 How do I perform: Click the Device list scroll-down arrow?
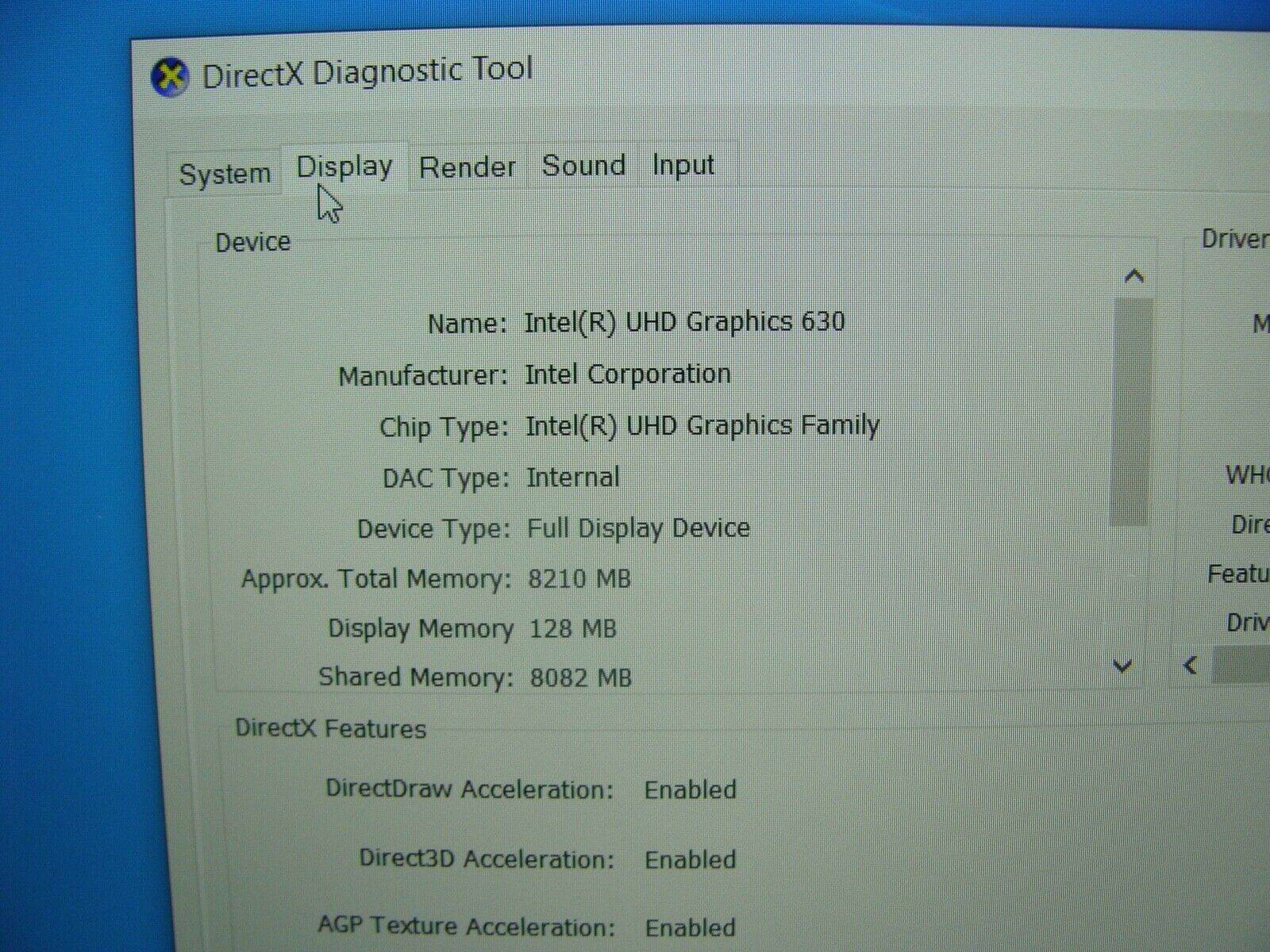point(1122,666)
